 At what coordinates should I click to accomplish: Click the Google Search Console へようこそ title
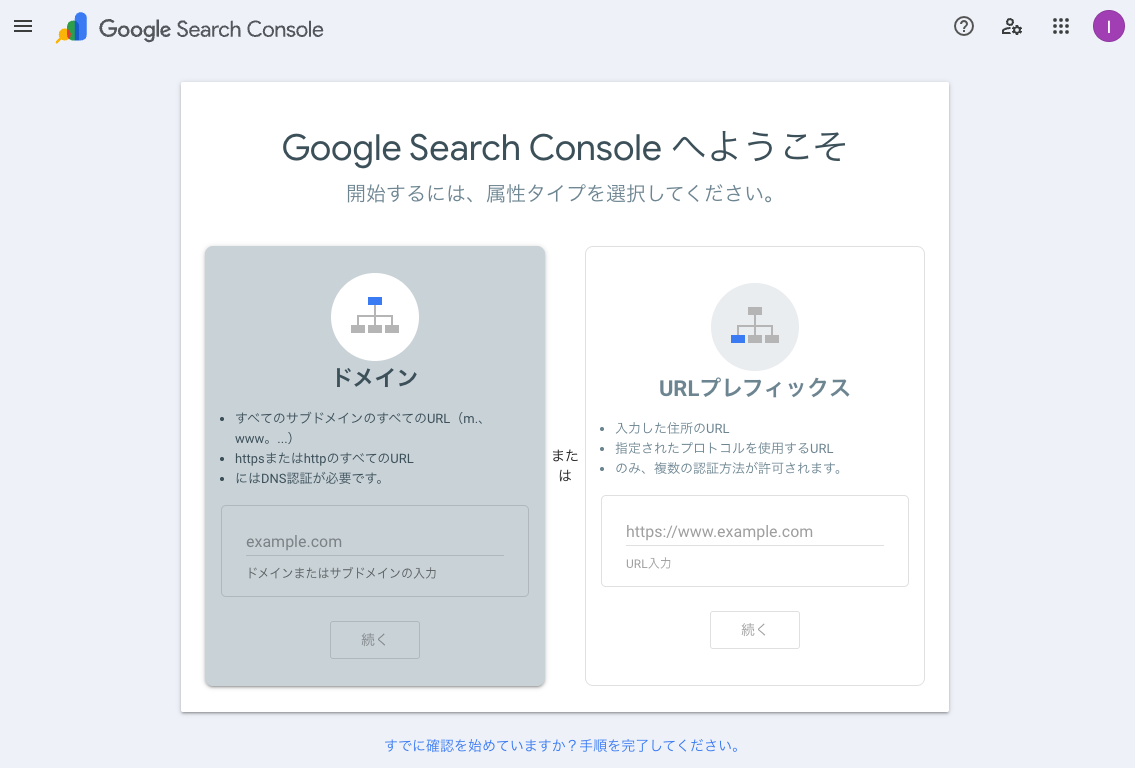point(564,148)
